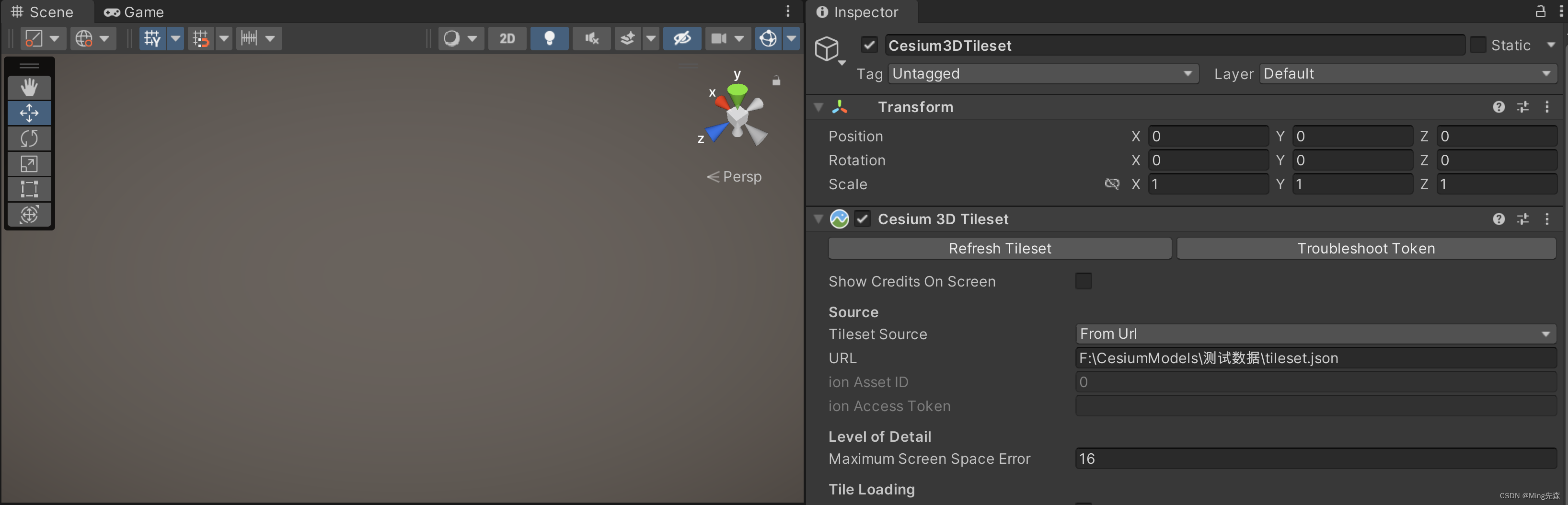
Task: Toggle the Gizmos globe icon
Action: tap(768, 38)
